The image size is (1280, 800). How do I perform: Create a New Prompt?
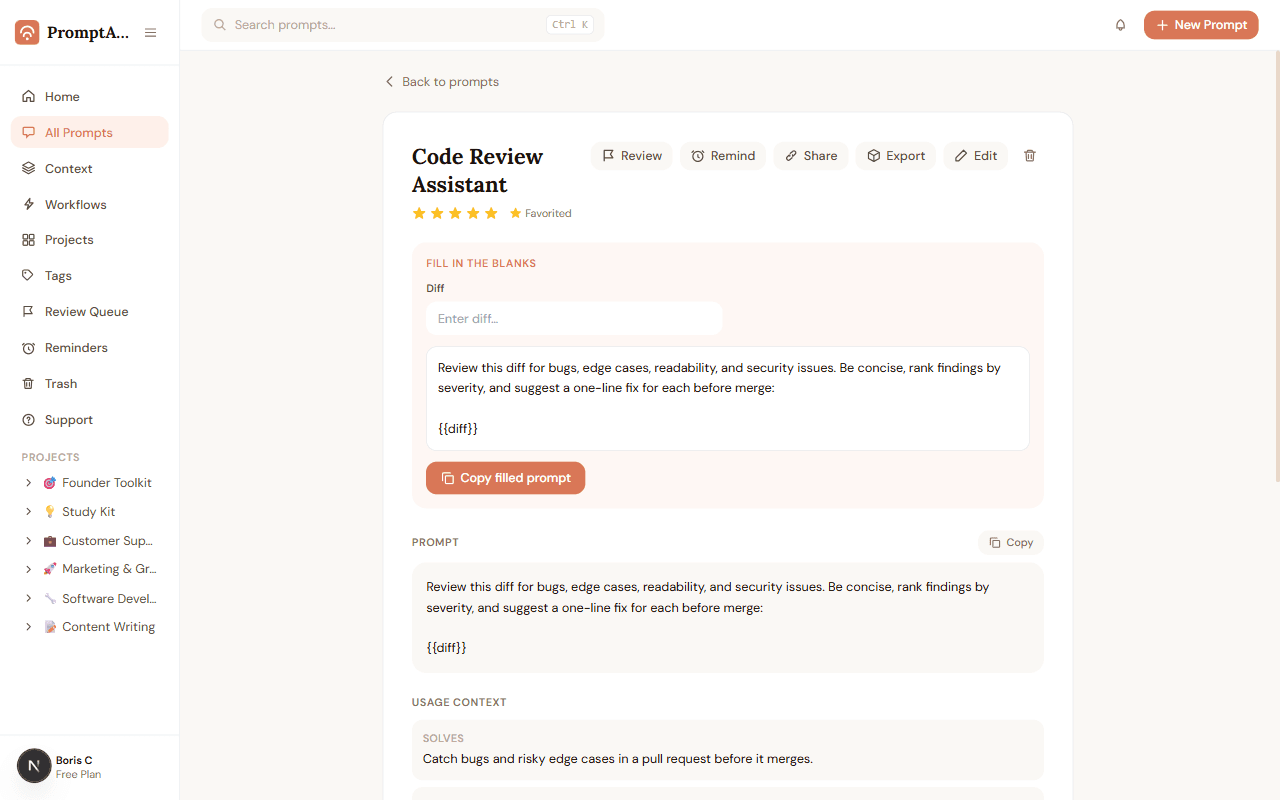pos(1201,25)
